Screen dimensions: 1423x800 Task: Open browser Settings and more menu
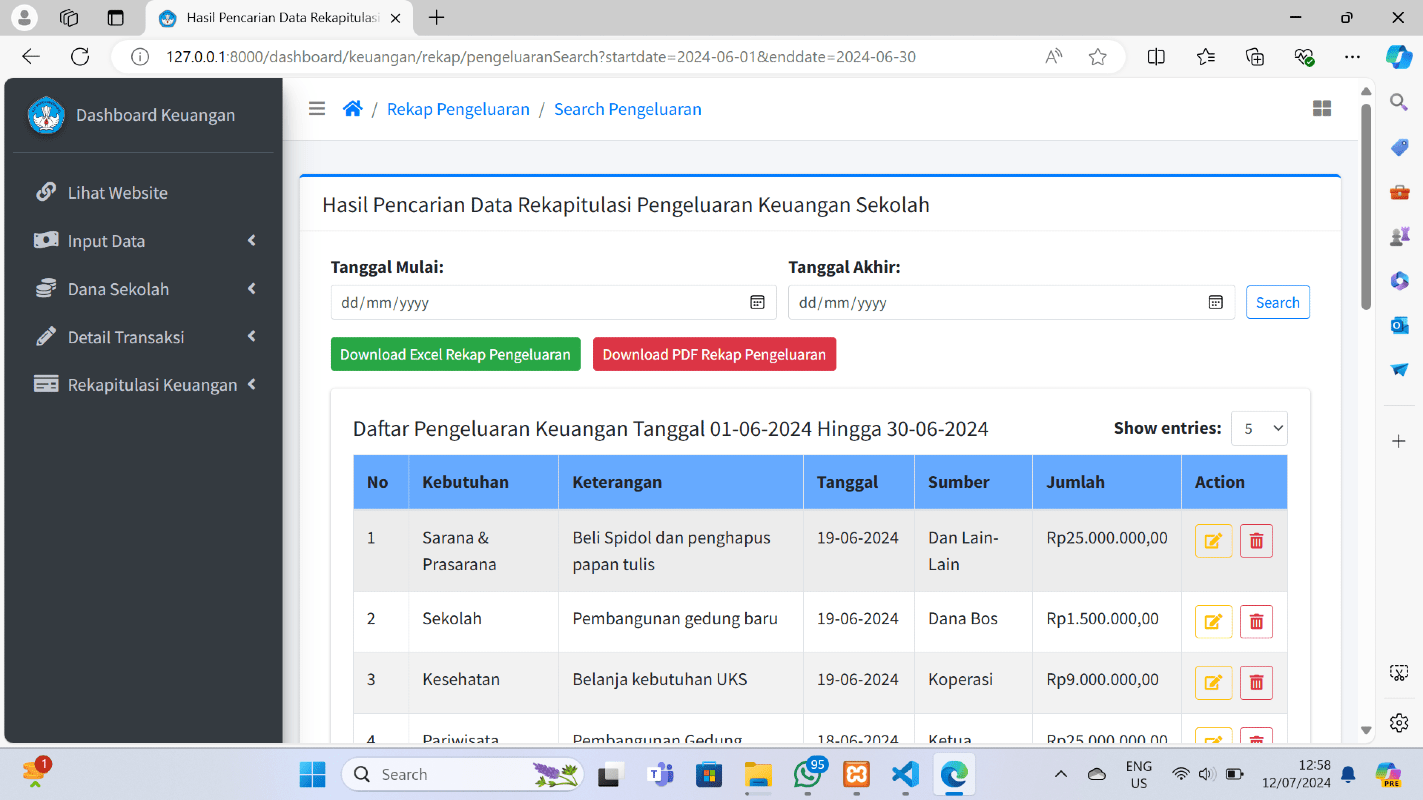coord(1352,57)
